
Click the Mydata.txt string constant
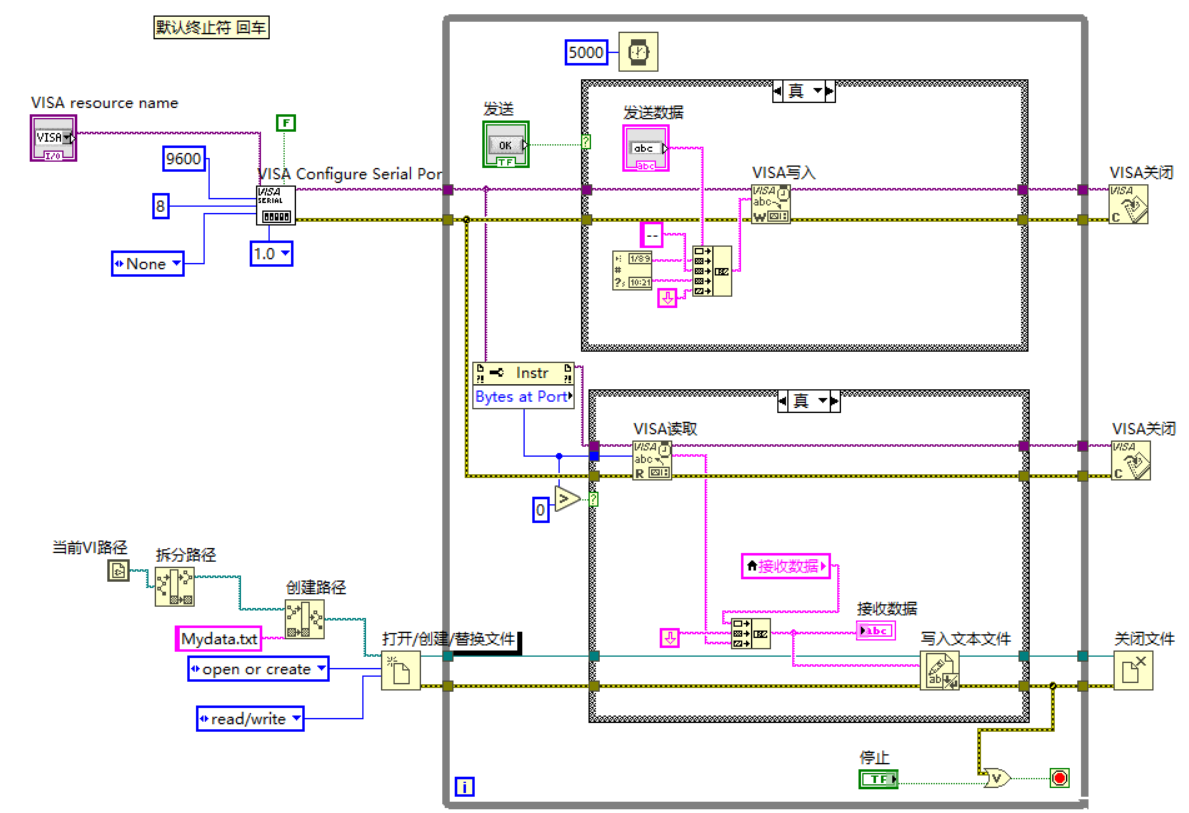218,639
